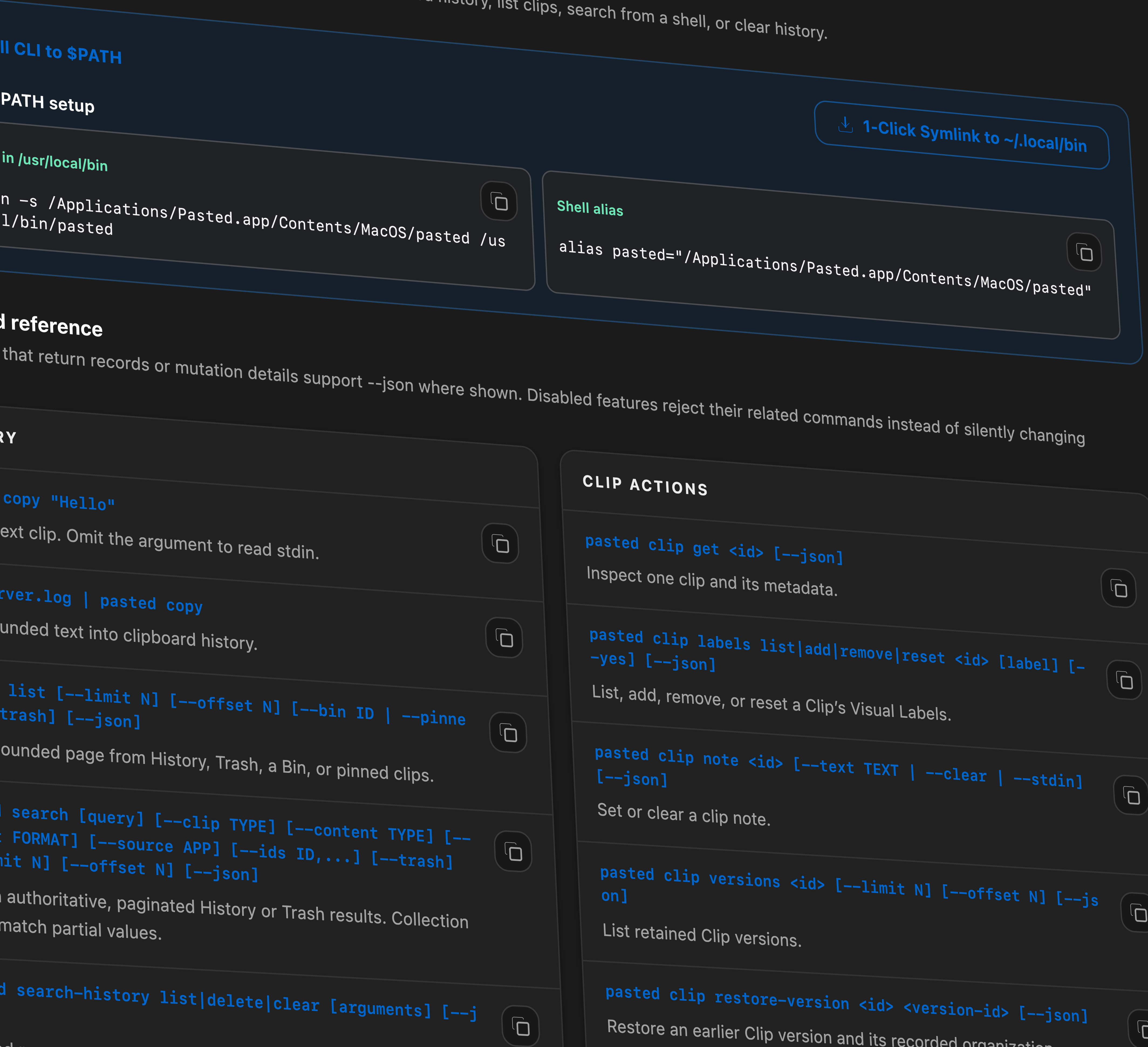The width and height of the screenshot is (1148, 1047).
Task: Click the PATH setup heading
Action: point(48,103)
